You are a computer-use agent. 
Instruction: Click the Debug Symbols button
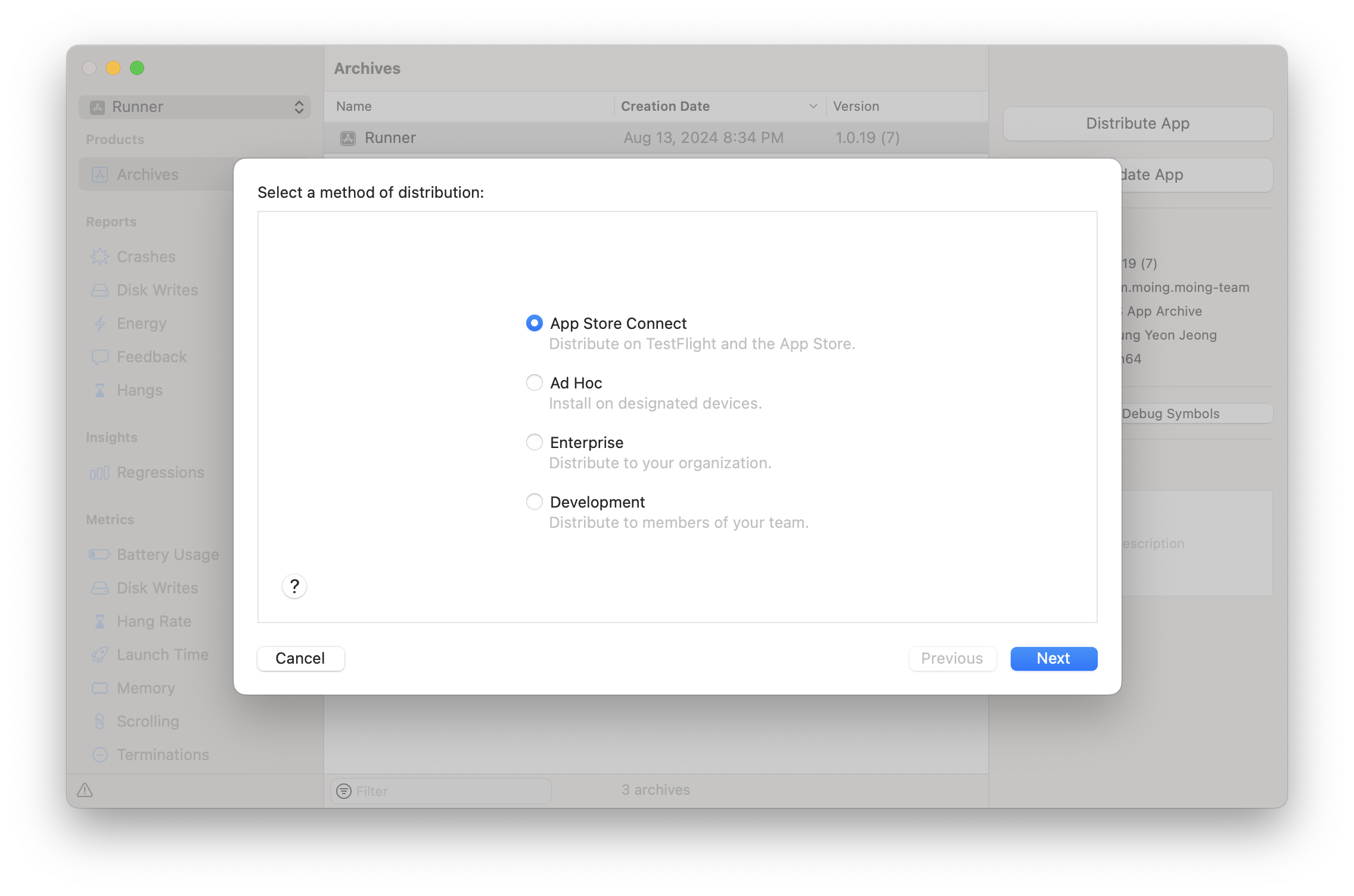[1197, 413]
